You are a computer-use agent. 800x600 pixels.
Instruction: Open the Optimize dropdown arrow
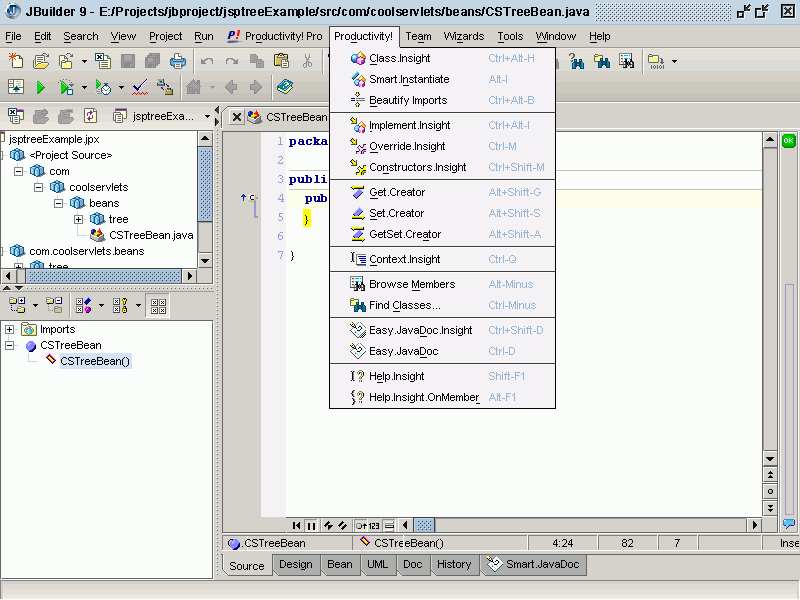121,88
